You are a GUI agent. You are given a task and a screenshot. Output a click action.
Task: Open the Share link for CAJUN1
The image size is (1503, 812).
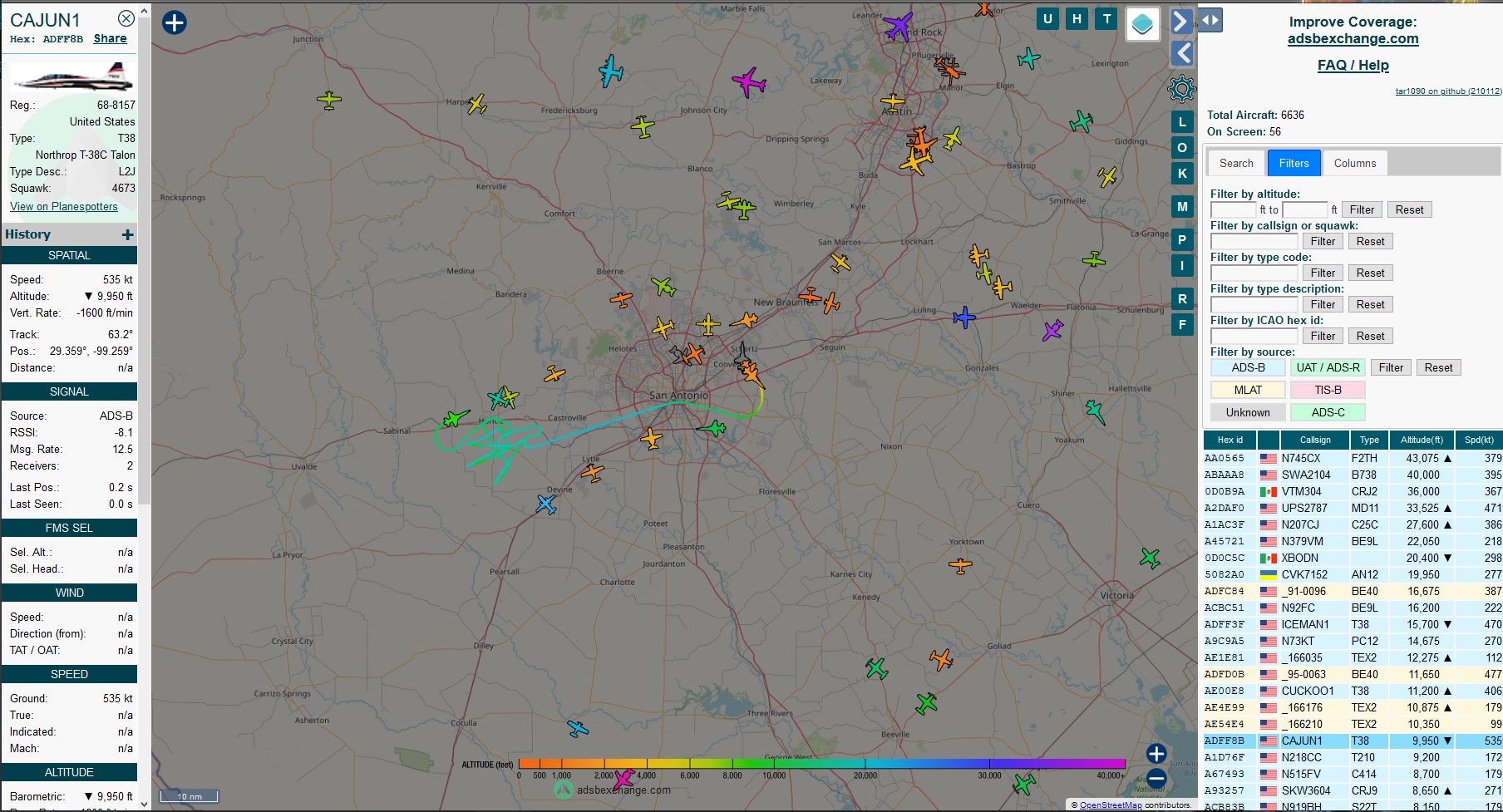(x=111, y=38)
